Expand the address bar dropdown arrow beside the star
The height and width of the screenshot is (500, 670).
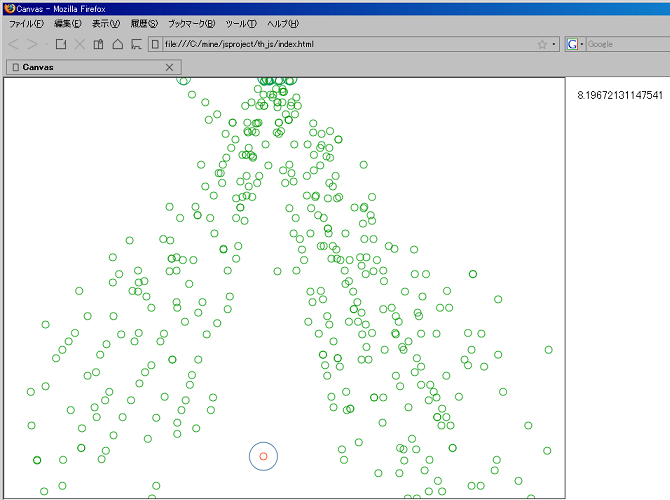pos(554,44)
